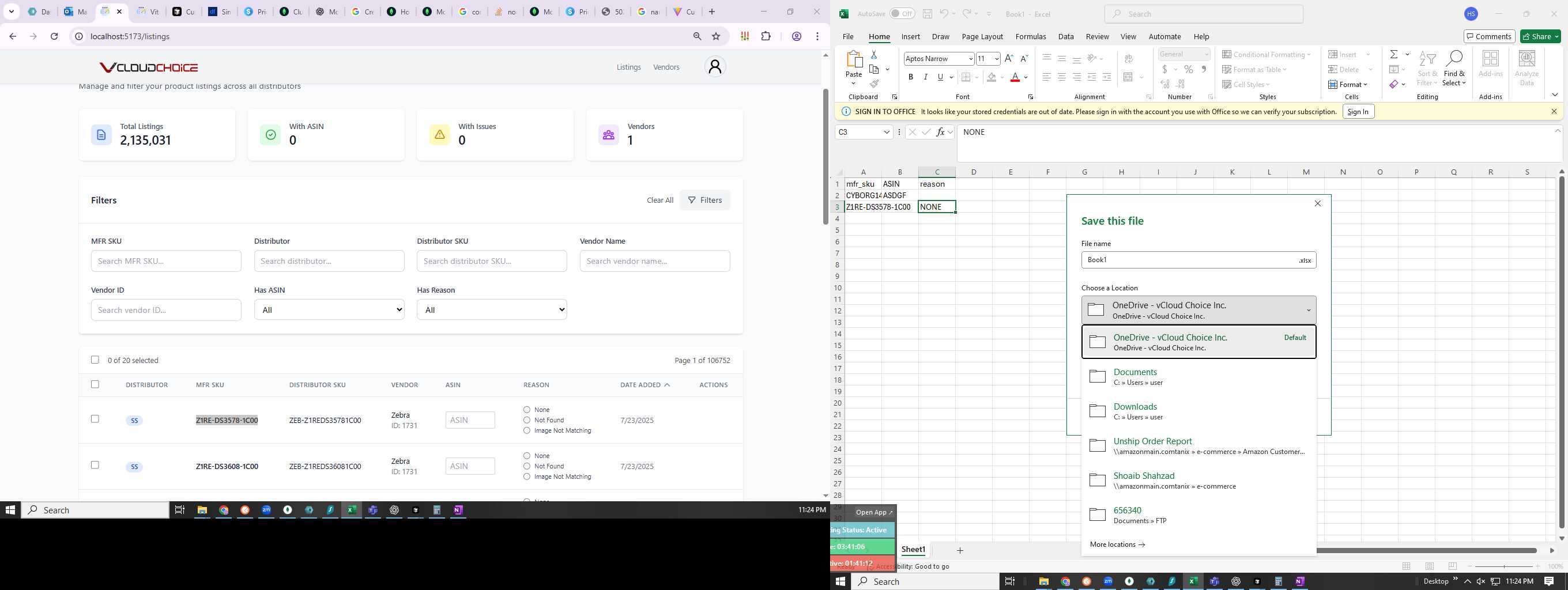
Task: Open the Paste options dropdown arrow
Action: pos(853,84)
